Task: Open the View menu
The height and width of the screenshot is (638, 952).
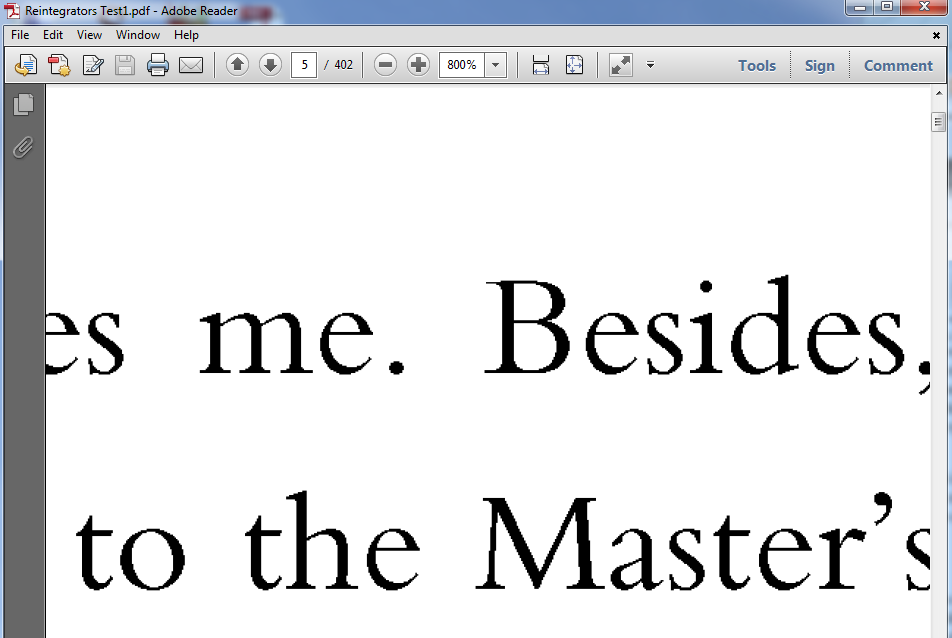Action: click(x=90, y=35)
